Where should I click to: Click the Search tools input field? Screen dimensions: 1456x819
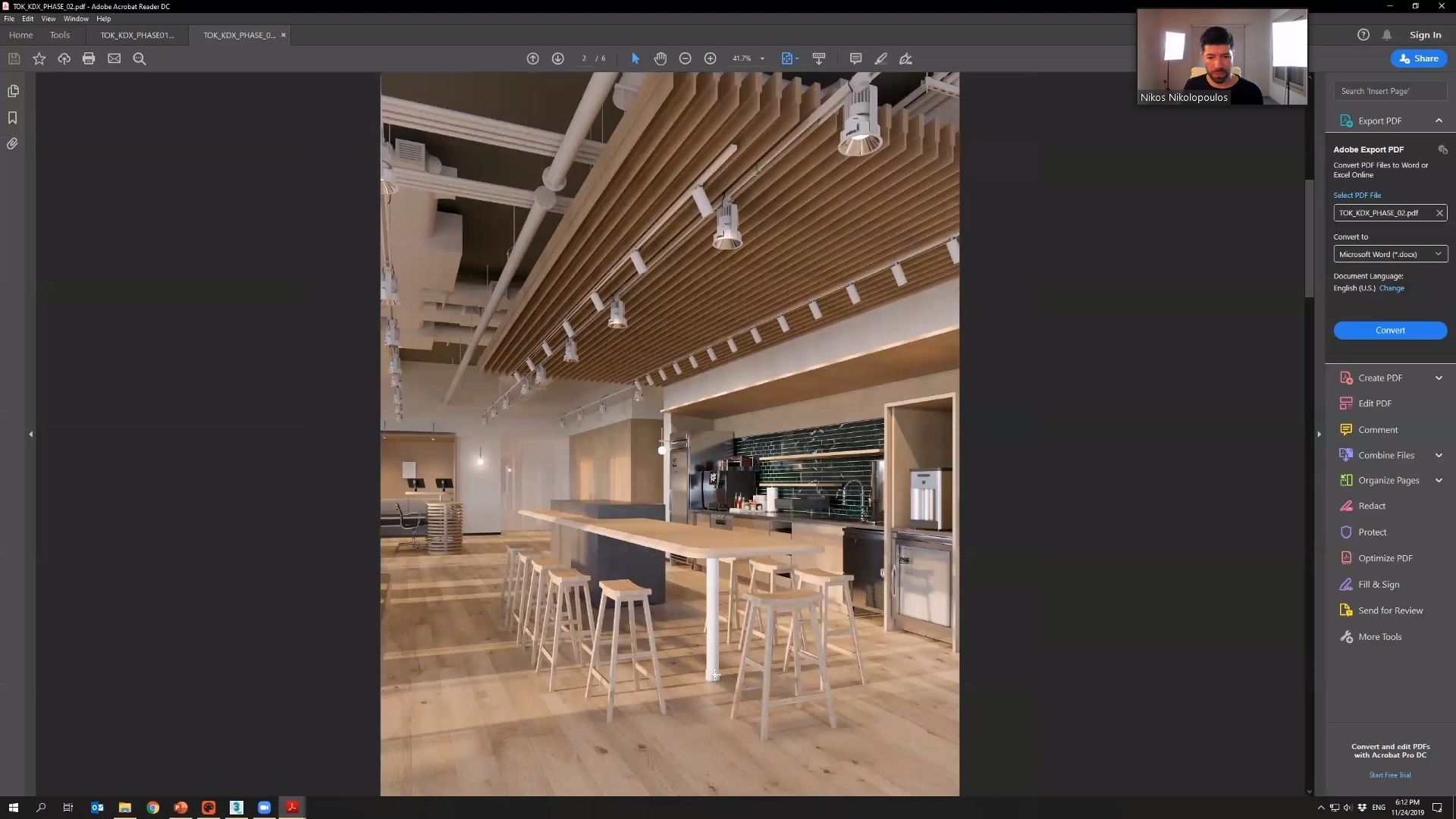(1389, 91)
